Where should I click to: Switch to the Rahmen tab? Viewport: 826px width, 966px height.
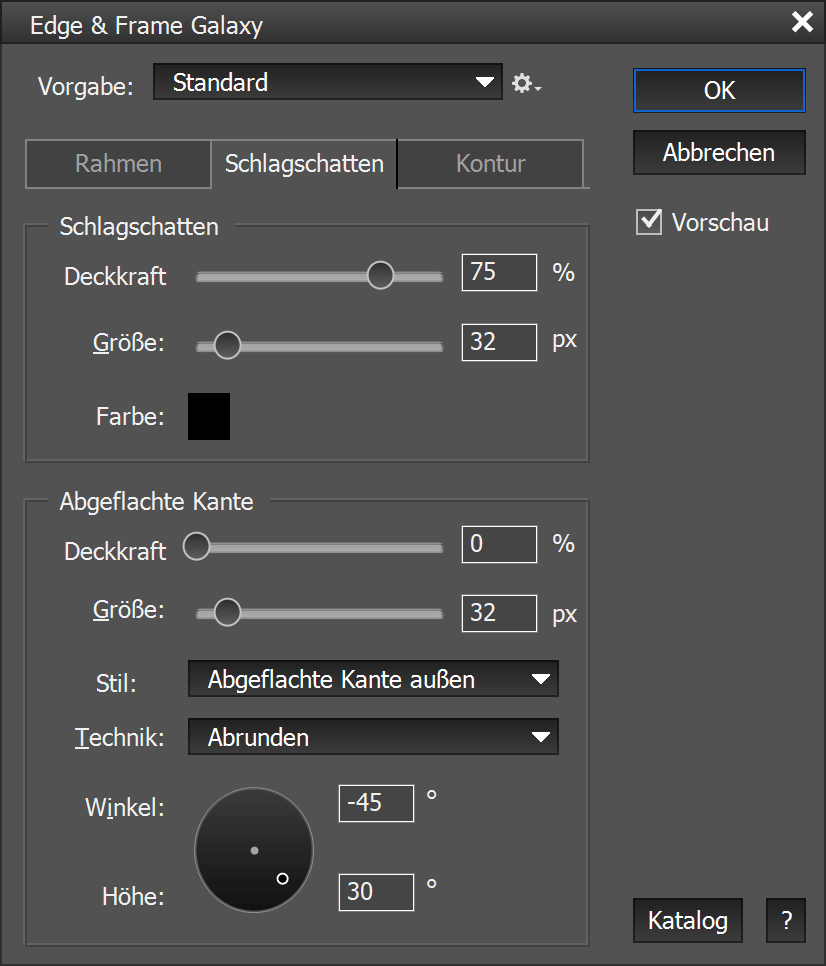point(118,164)
